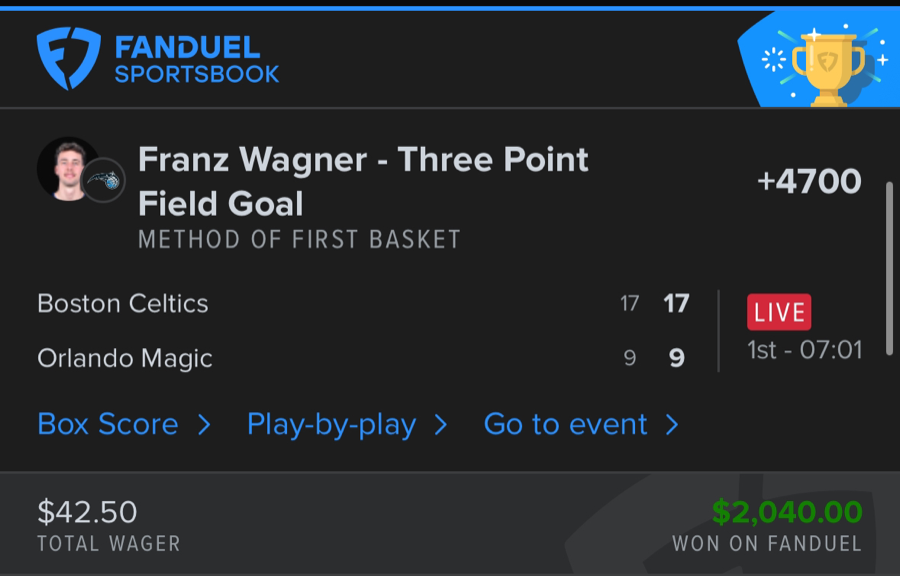Expand the arrow beside Play-by-play

(440, 425)
